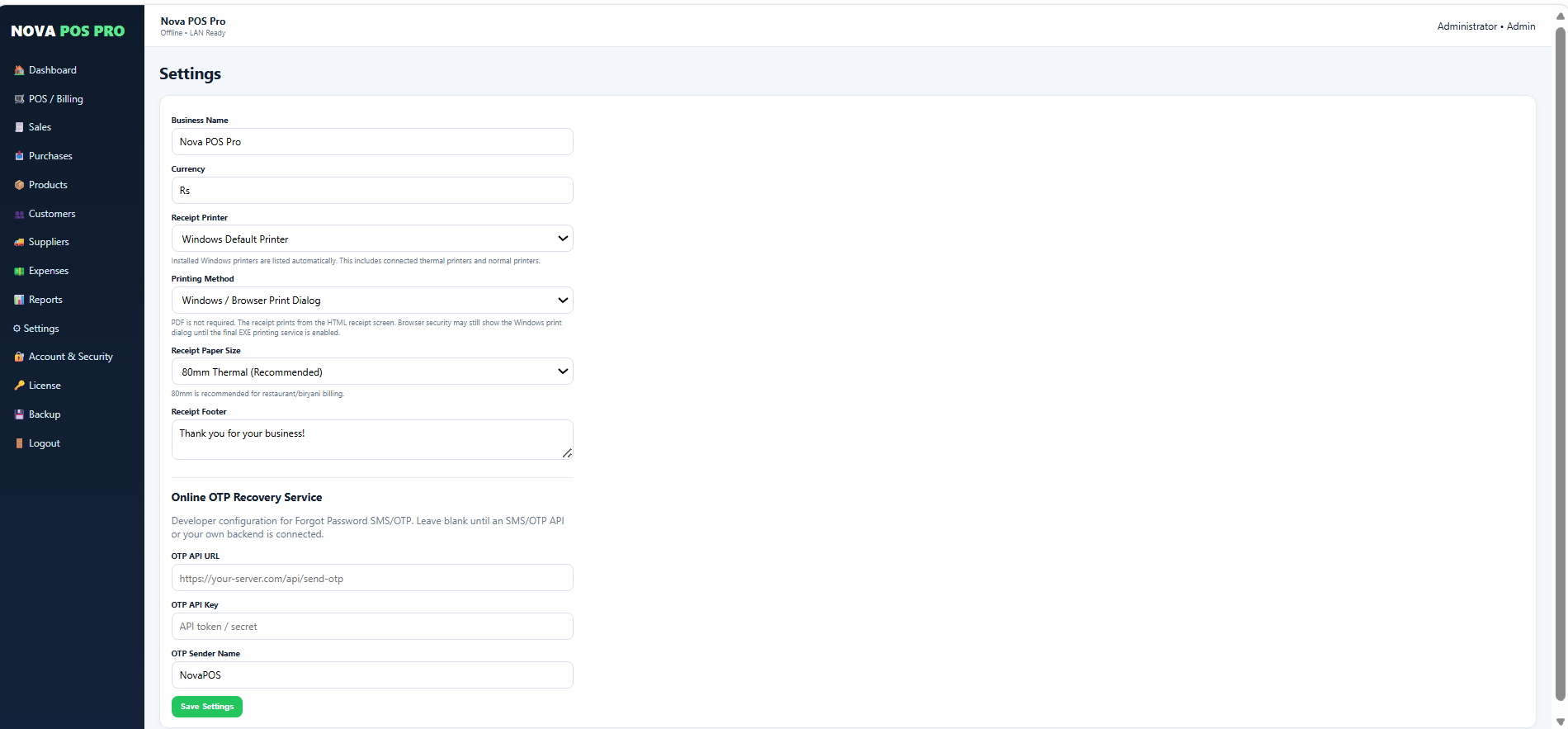Click the Save Settings button
This screenshot has height=729, width=1568.
[207, 707]
